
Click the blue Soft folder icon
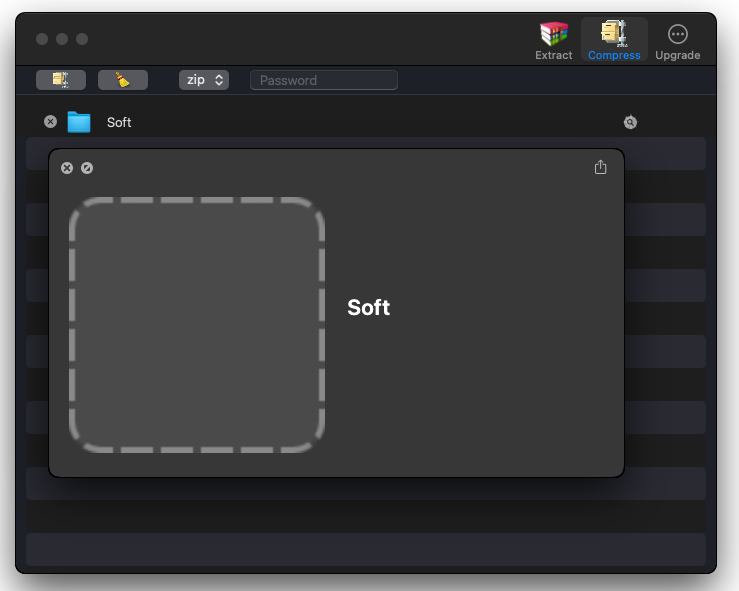coord(79,122)
